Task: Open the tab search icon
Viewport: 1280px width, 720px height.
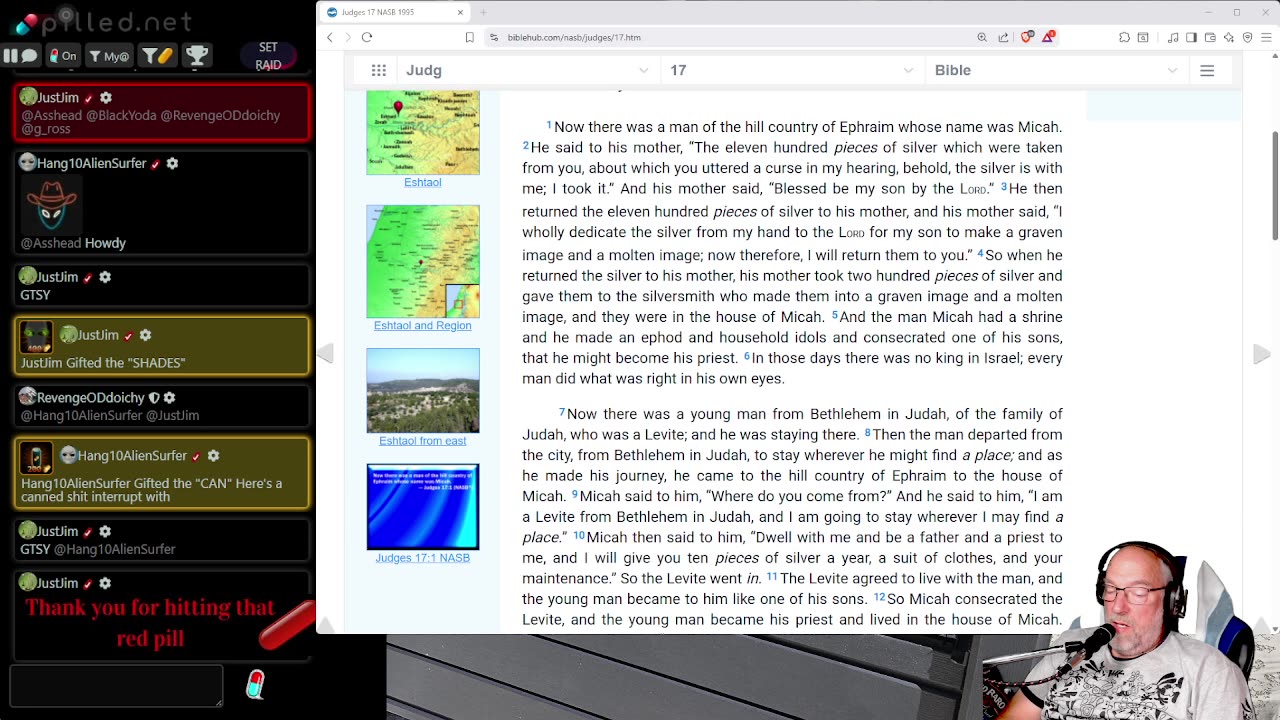Action: (1143, 37)
